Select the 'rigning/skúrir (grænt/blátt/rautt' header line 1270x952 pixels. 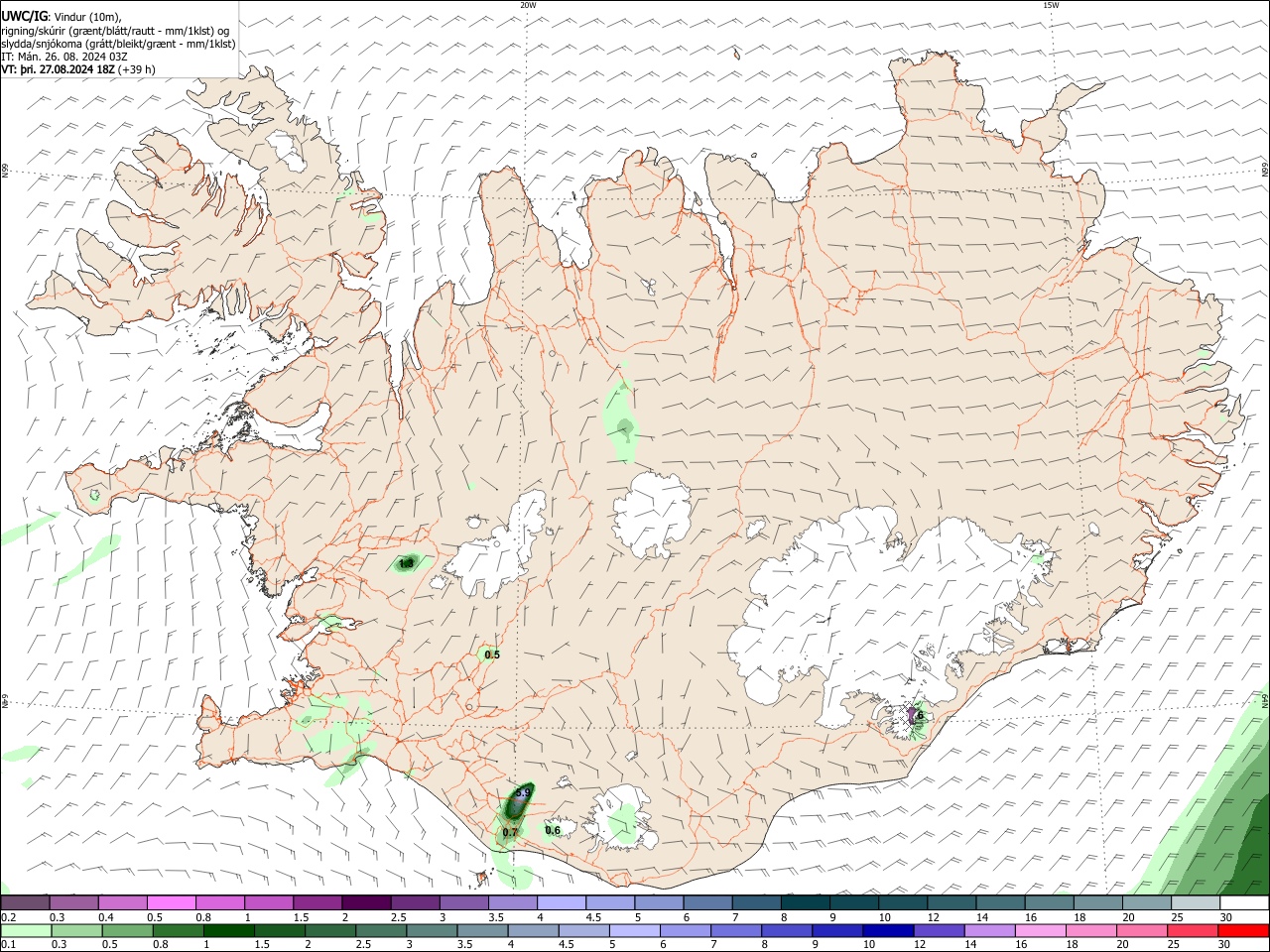pyautogui.click(x=115, y=30)
